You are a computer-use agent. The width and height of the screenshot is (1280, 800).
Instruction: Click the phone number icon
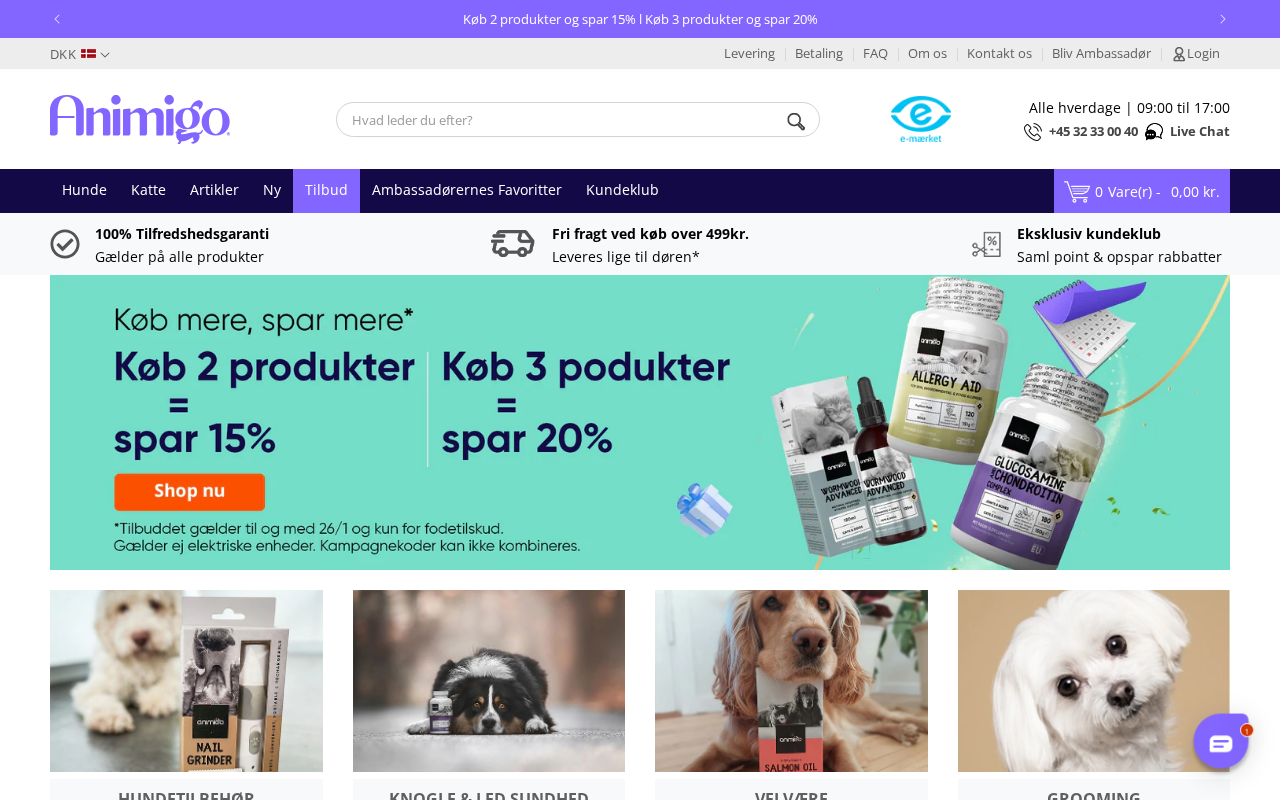click(x=1033, y=132)
